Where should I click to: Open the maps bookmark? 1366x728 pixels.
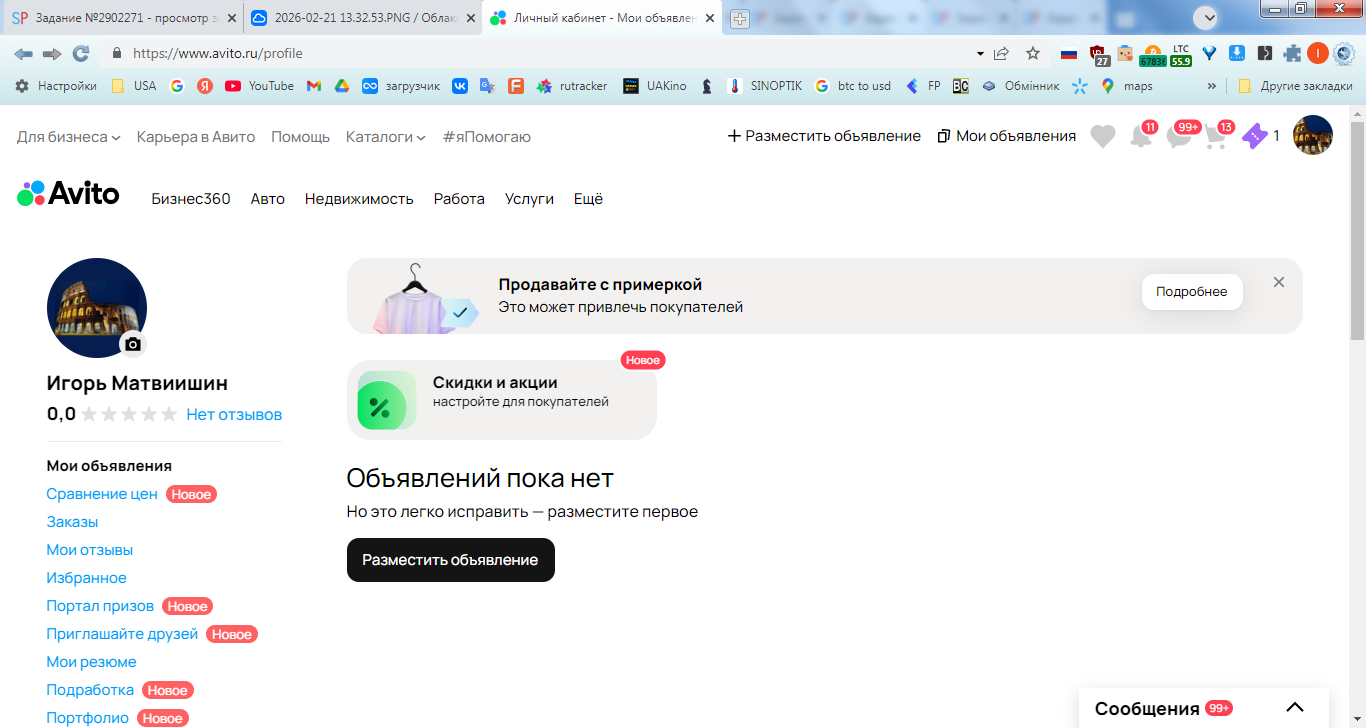click(1127, 86)
